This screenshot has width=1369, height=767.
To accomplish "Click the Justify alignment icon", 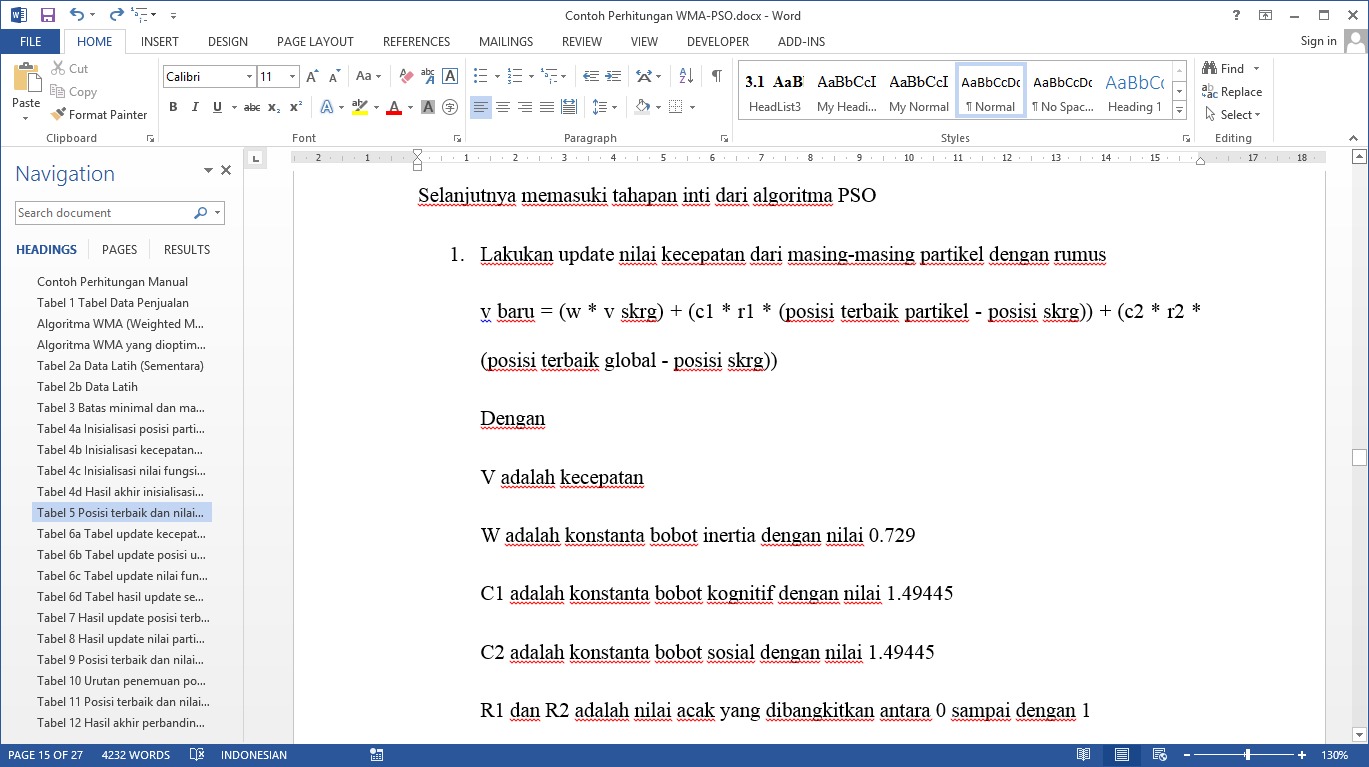I will tap(547, 107).
